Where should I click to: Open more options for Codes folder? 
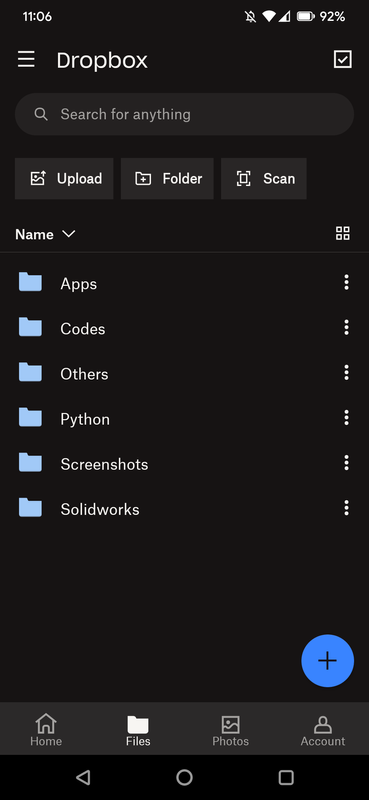click(x=347, y=327)
